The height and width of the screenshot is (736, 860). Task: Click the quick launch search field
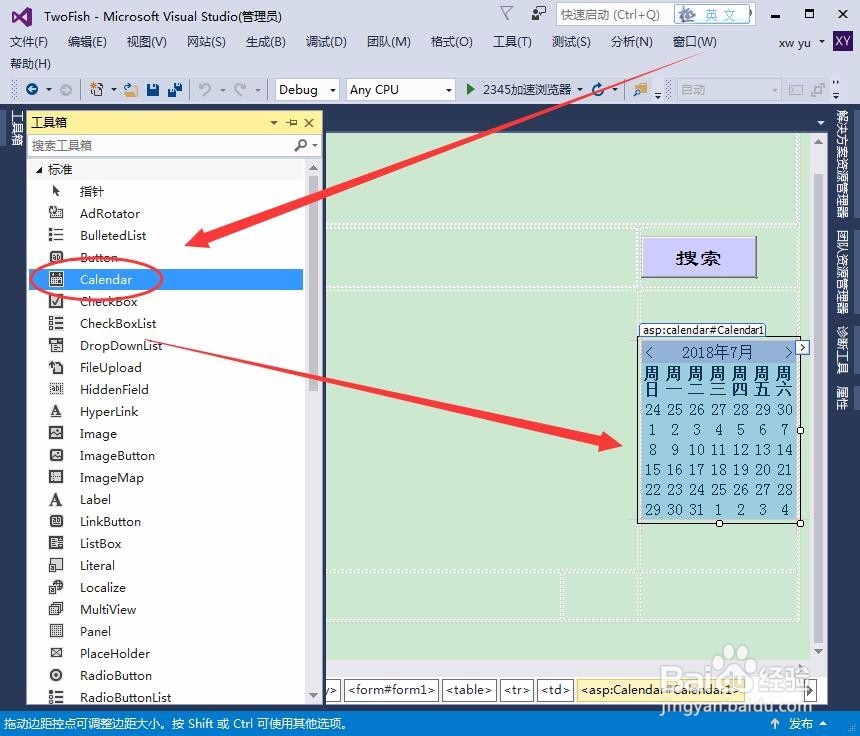[614, 14]
